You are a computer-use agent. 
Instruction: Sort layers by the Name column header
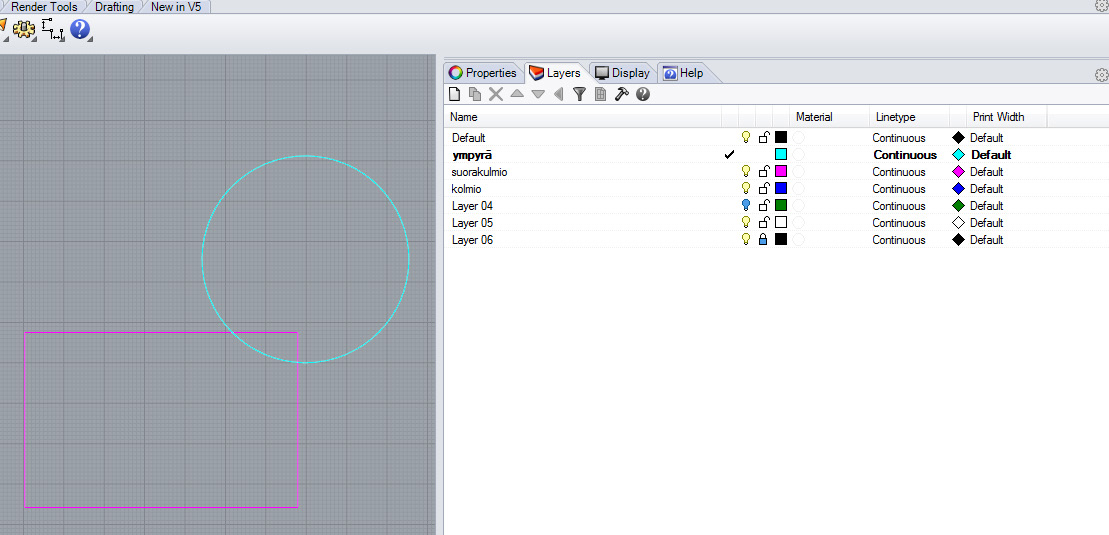click(x=583, y=117)
